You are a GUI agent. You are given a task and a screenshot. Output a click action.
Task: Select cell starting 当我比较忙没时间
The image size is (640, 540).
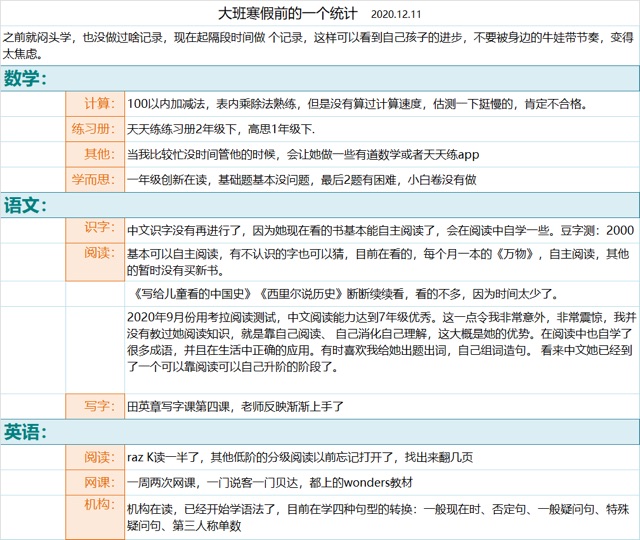382,154
